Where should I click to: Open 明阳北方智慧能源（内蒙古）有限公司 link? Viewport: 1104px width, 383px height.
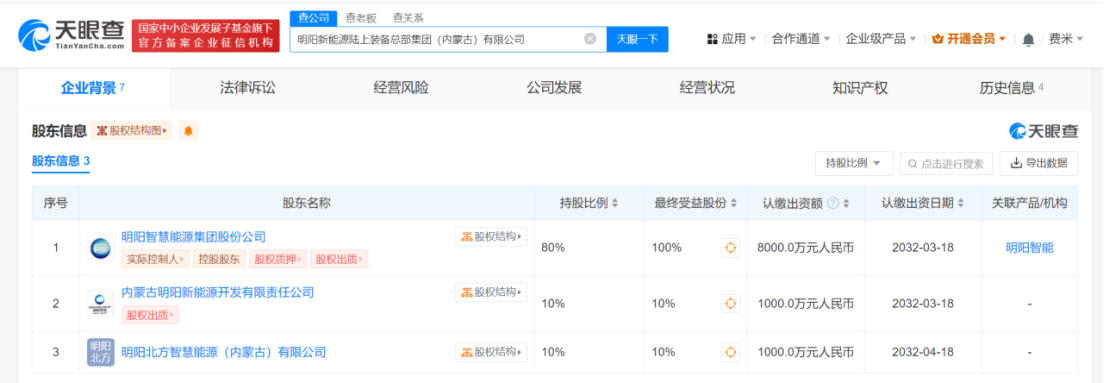224,352
